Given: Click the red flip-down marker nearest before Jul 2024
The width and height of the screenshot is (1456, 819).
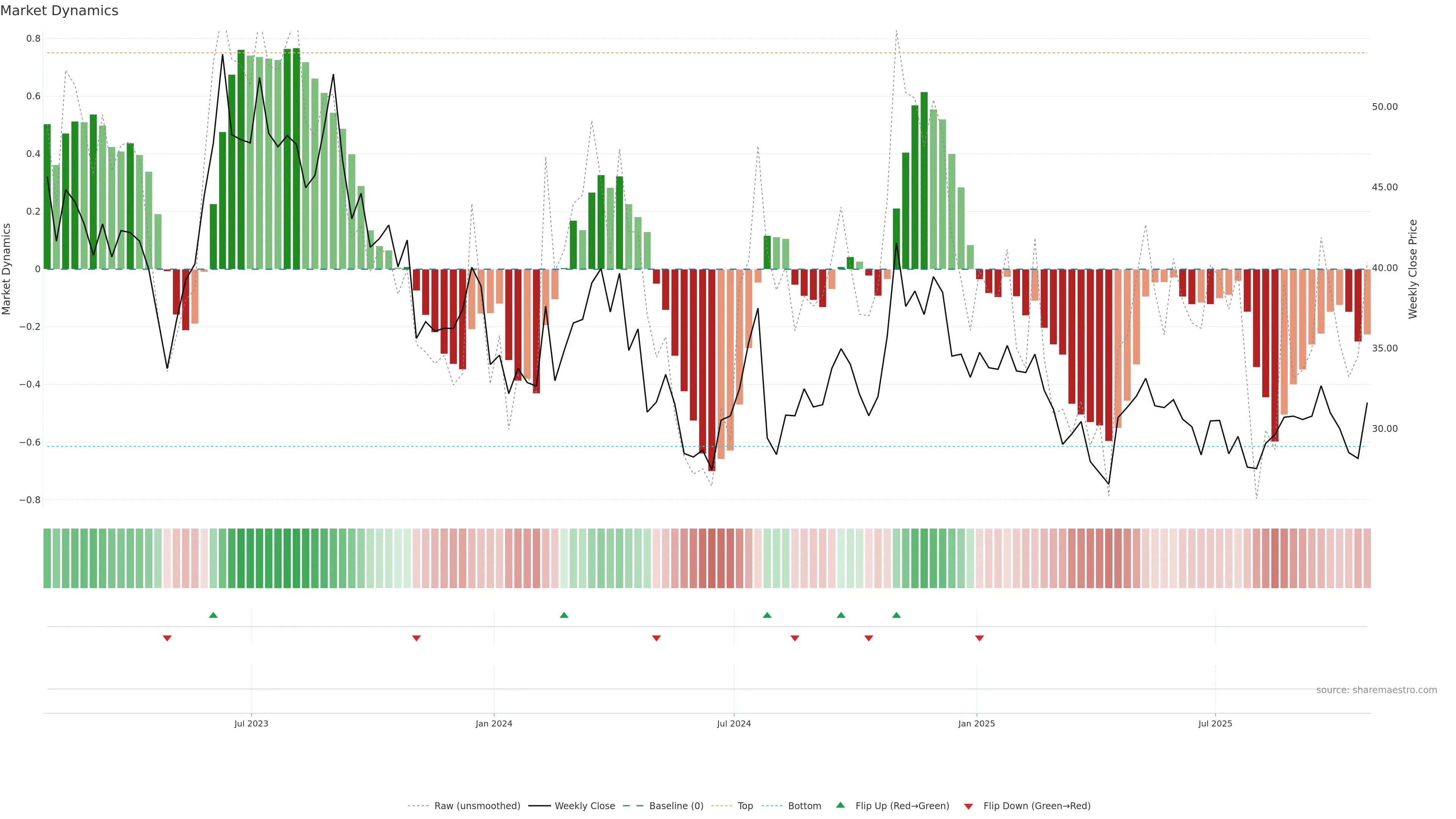Looking at the screenshot, I should (x=656, y=638).
